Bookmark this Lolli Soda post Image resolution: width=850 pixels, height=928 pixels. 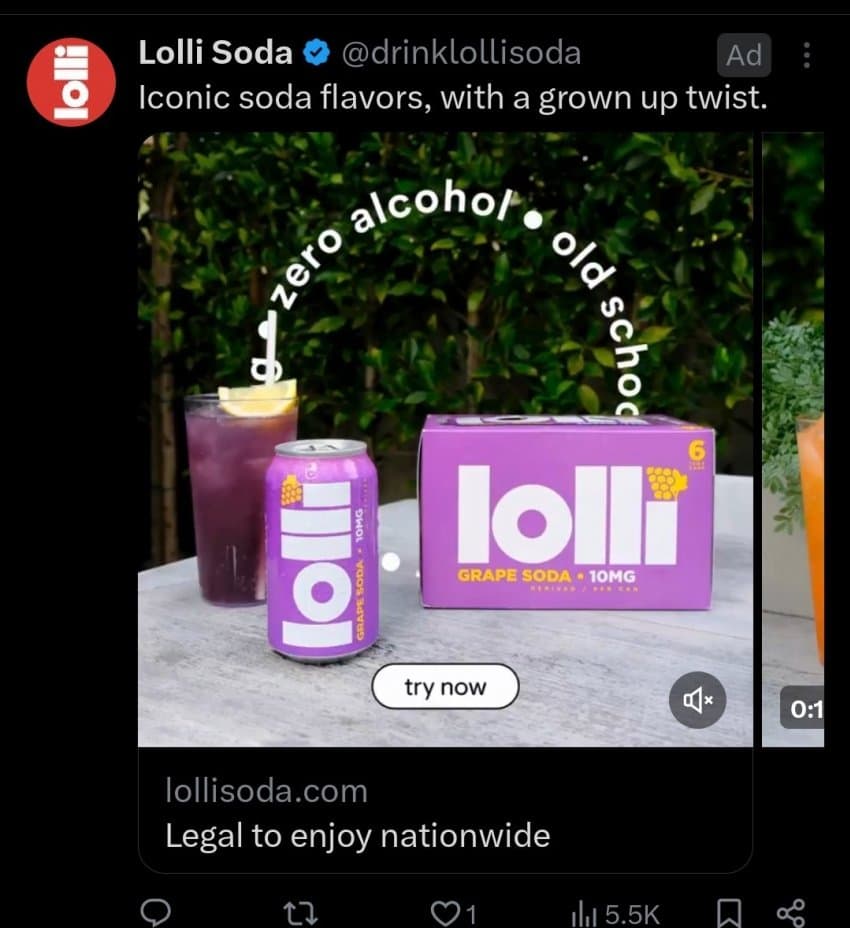(729, 913)
